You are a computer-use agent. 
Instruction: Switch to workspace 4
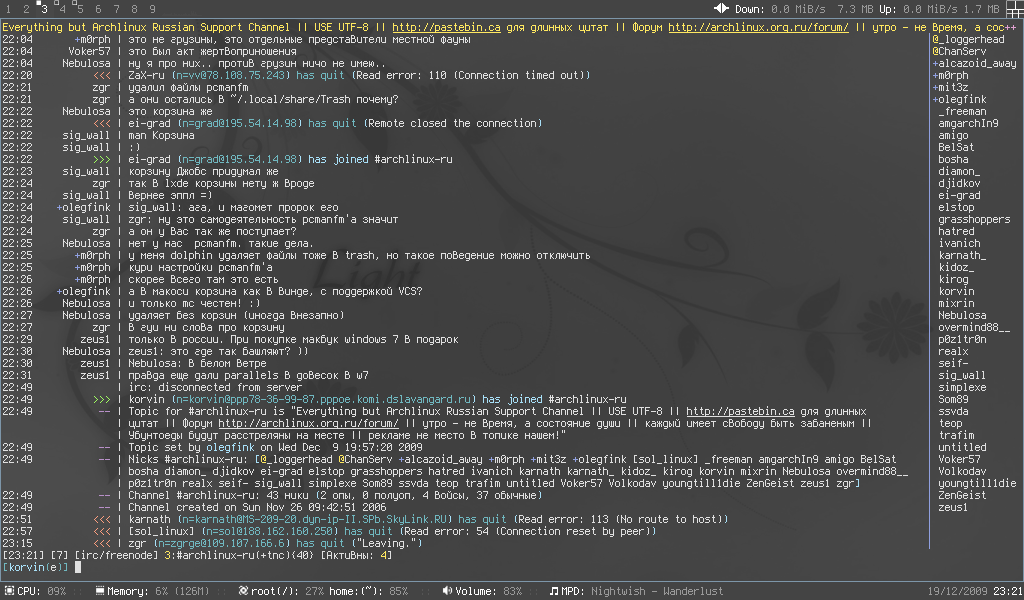click(62, 8)
